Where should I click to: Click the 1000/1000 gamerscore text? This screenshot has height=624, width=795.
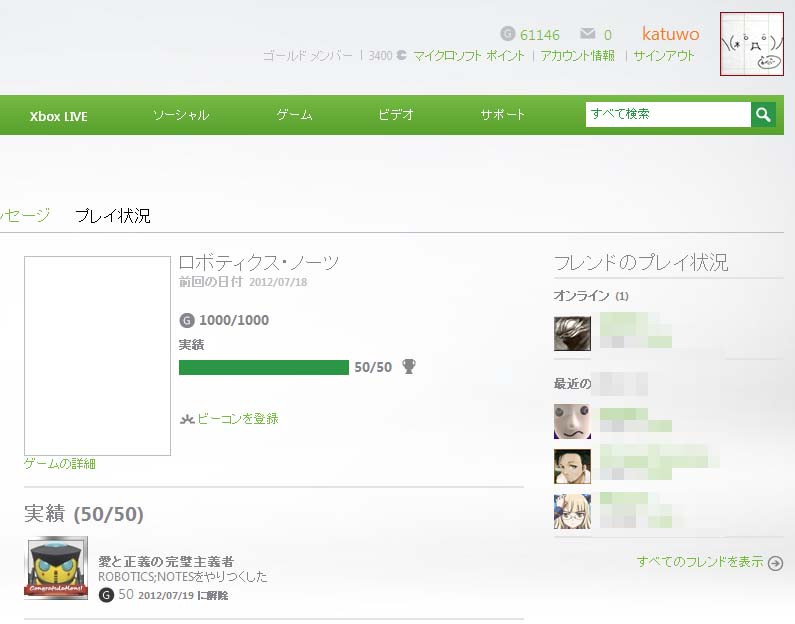click(234, 320)
